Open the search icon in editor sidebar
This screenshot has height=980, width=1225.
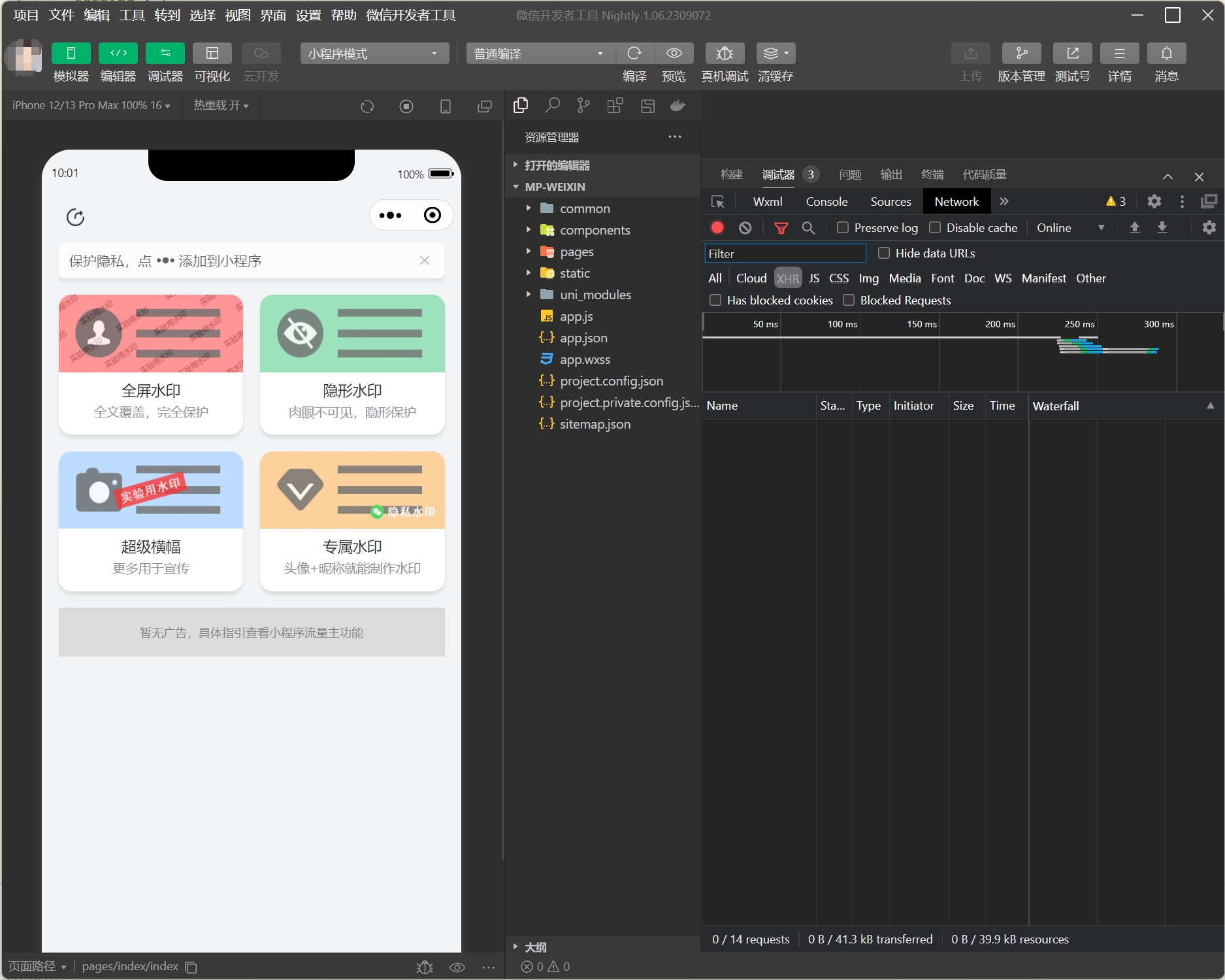pyautogui.click(x=553, y=105)
